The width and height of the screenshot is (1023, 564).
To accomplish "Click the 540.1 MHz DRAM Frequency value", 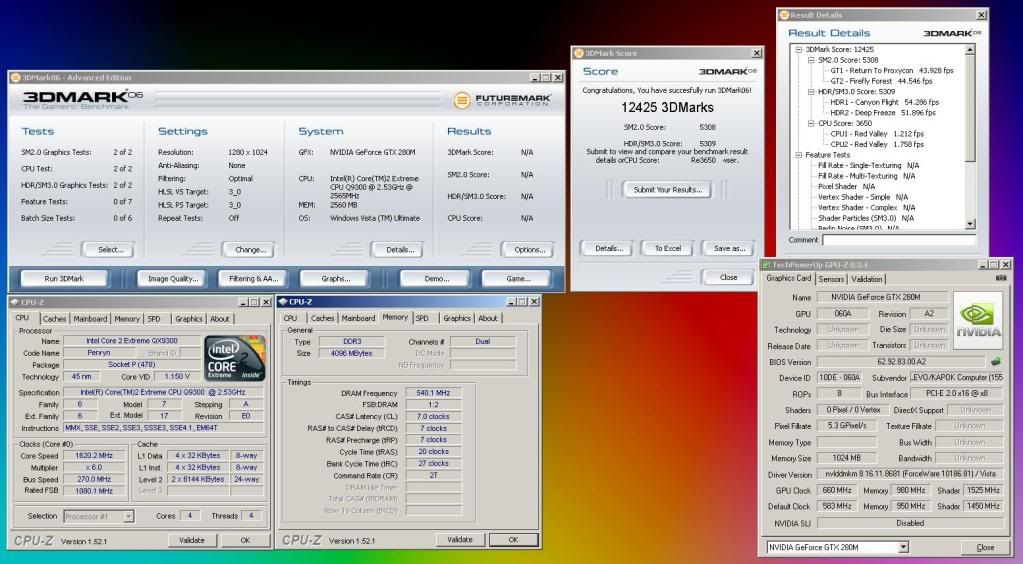I will point(433,393).
